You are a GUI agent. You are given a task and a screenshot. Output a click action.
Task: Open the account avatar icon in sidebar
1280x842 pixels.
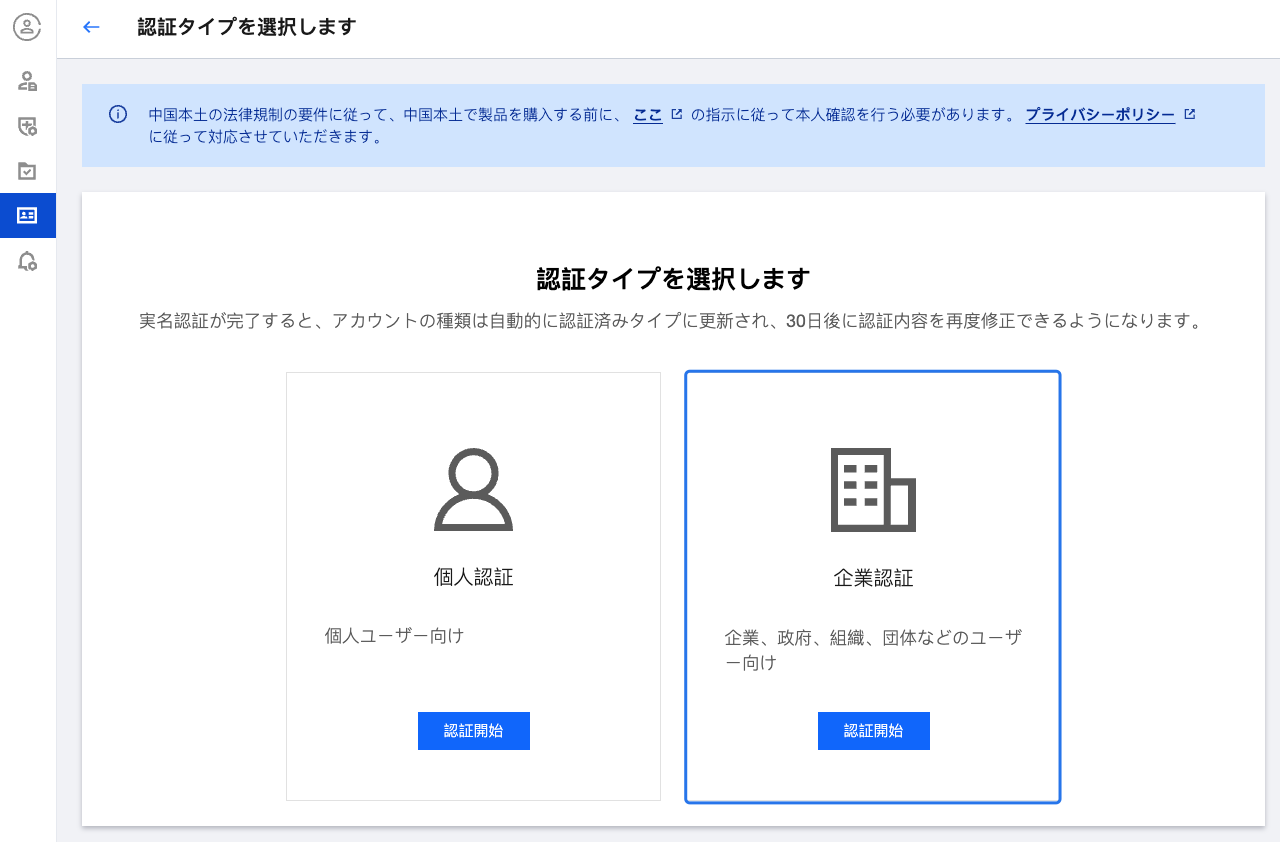27,27
